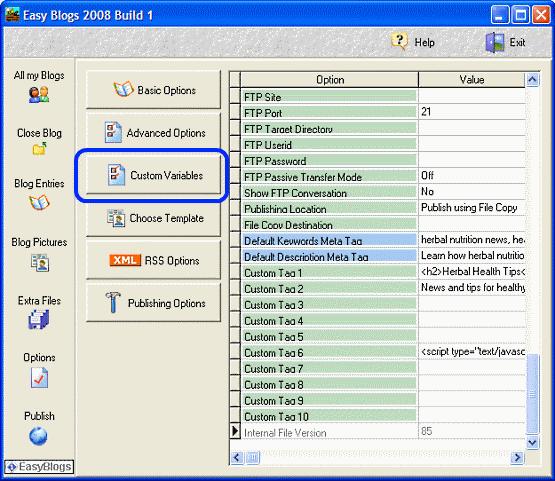Image resolution: width=555 pixels, height=481 pixels.
Task: Open the Blog Entries book icon
Action: click(39, 202)
